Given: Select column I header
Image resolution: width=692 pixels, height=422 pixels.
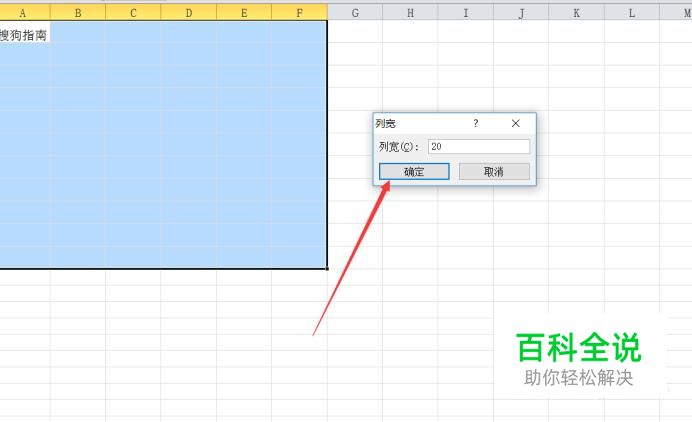Looking at the screenshot, I should (466, 13).
